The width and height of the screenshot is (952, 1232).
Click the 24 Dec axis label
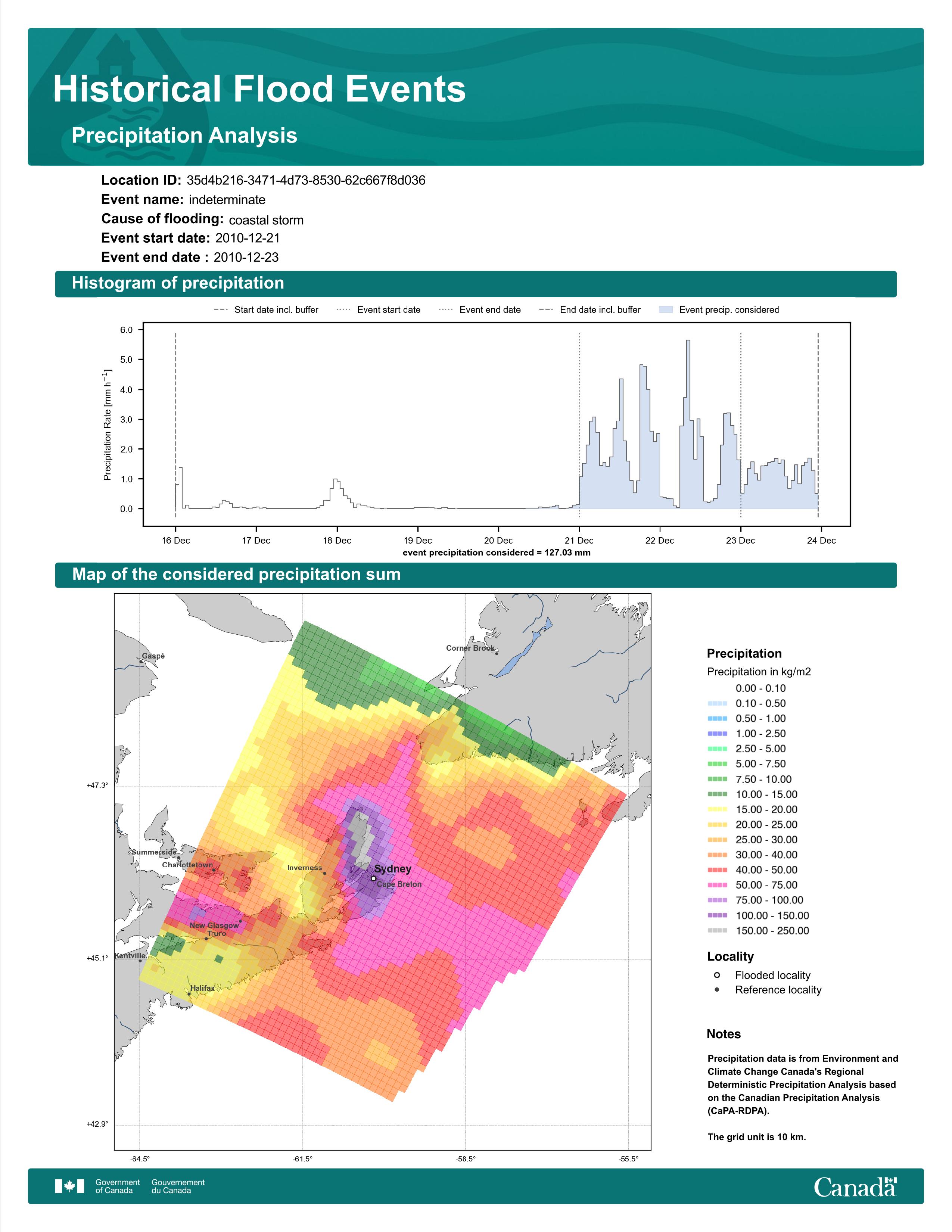(x=821, y=541)
